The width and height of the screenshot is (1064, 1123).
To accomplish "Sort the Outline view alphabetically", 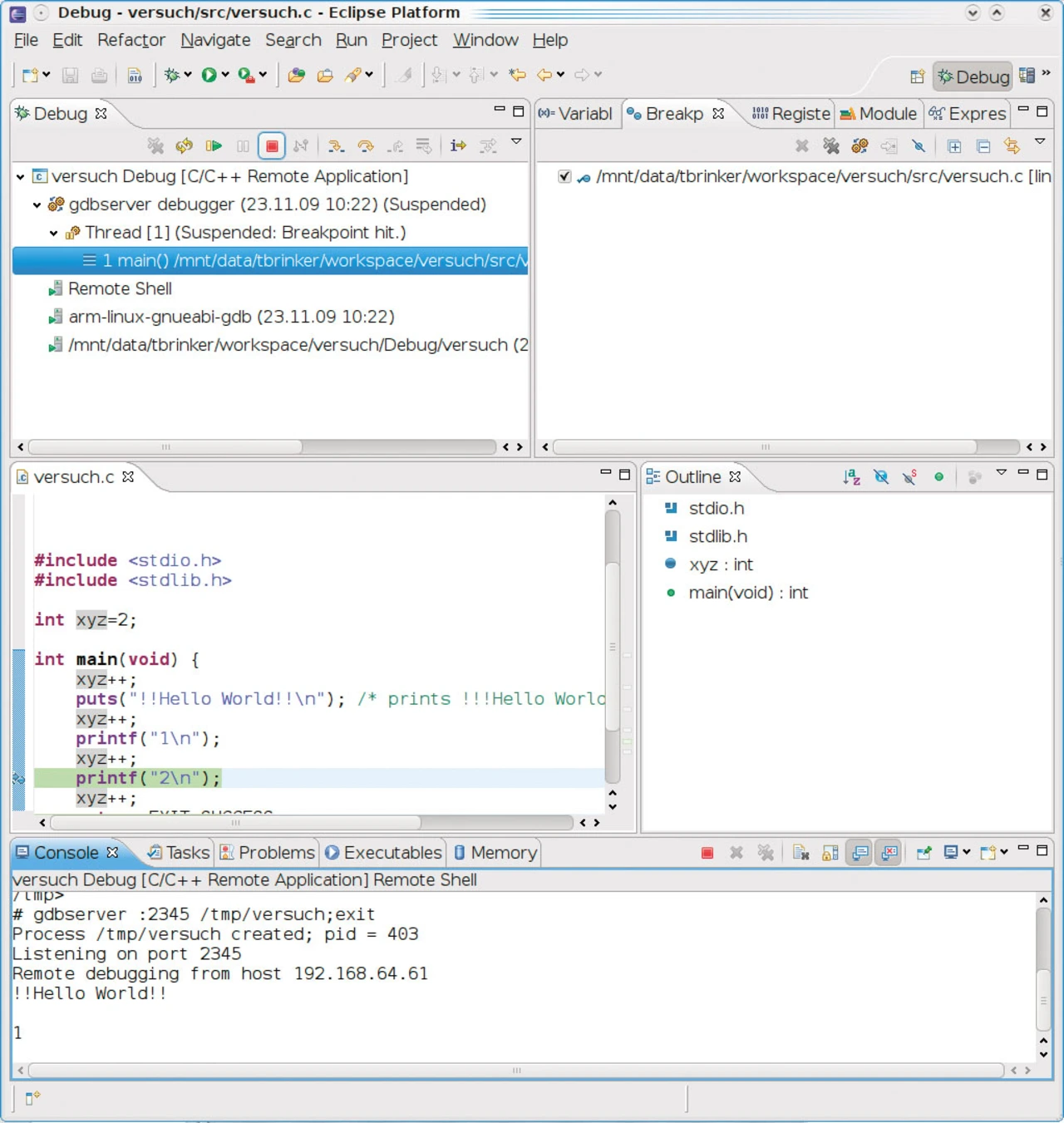I will pos(851,477).
